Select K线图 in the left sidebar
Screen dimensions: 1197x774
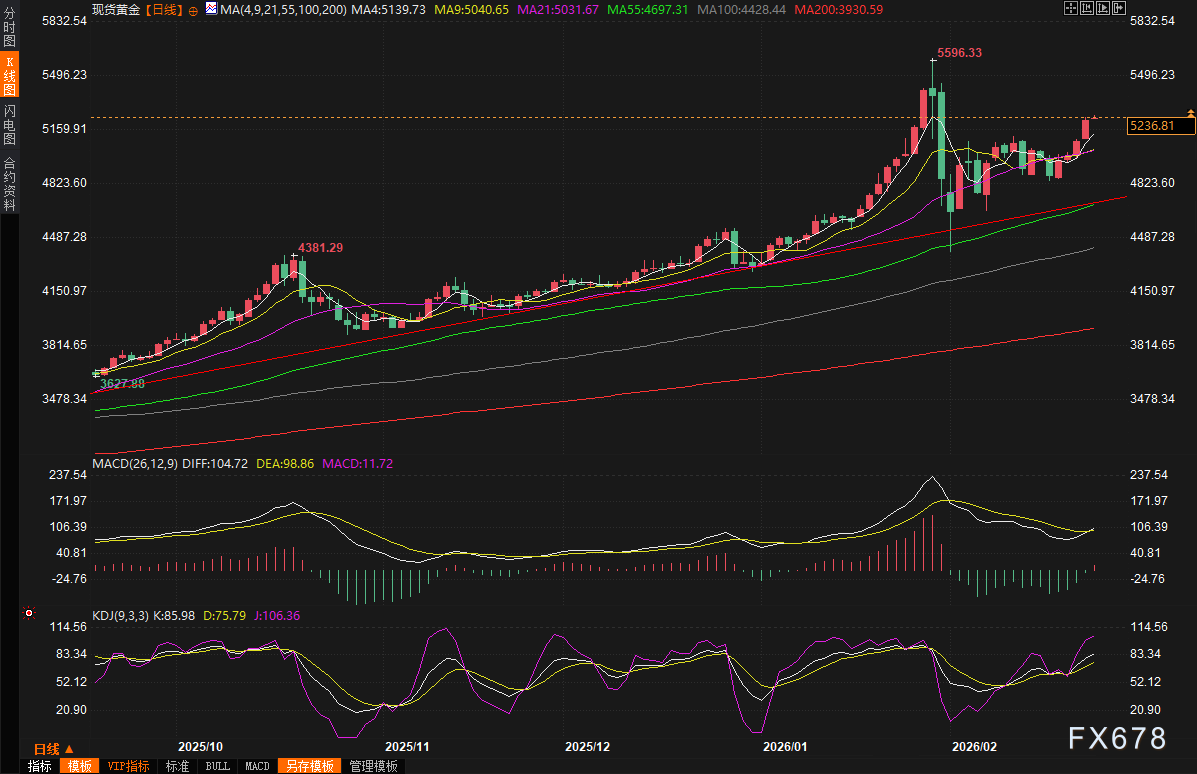click(x=7, y=68)
